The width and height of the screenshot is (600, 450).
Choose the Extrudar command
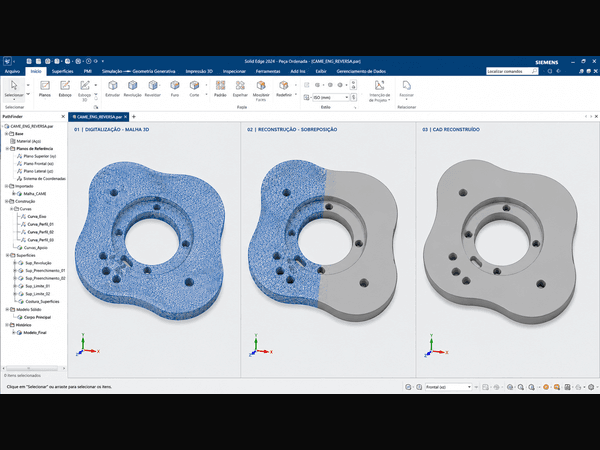(x=112, y=88)
